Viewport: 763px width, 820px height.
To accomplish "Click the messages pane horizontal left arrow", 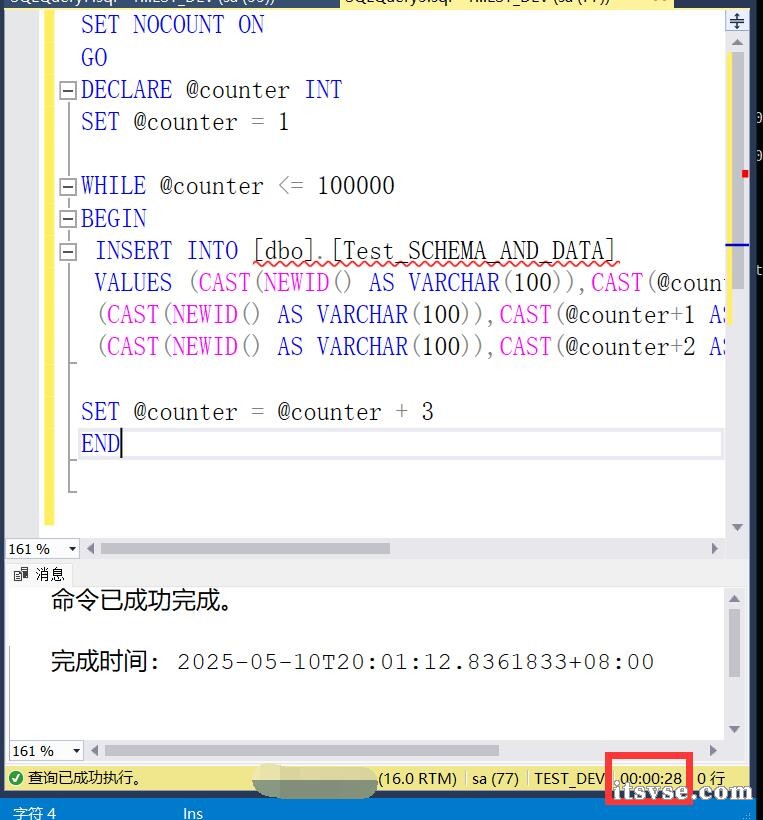I will pos(94,751).
